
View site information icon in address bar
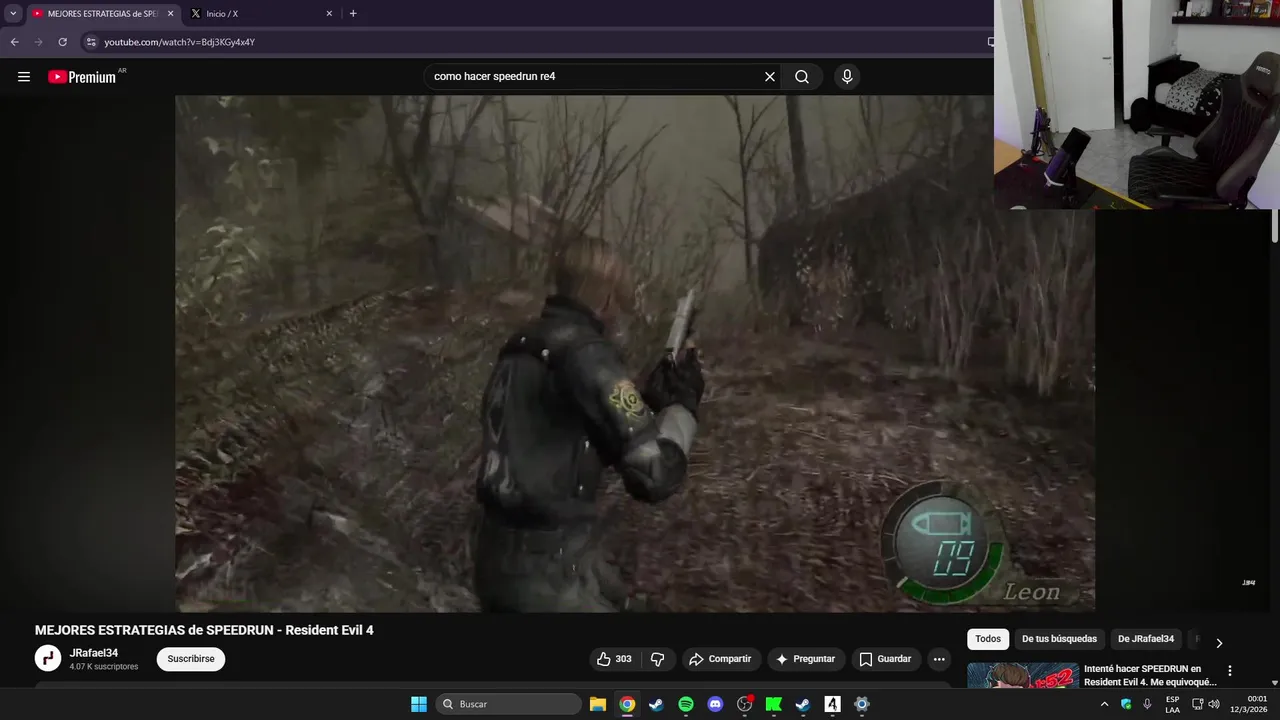pos(91,42)
